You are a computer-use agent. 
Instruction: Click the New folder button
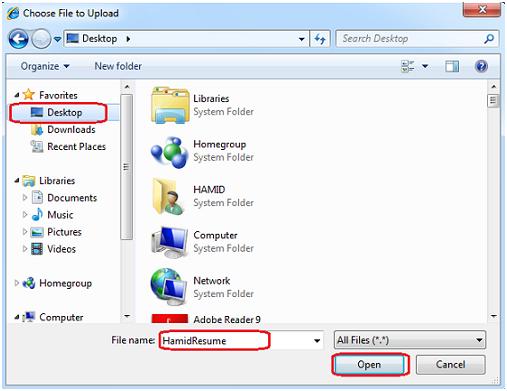pos(118,66)
